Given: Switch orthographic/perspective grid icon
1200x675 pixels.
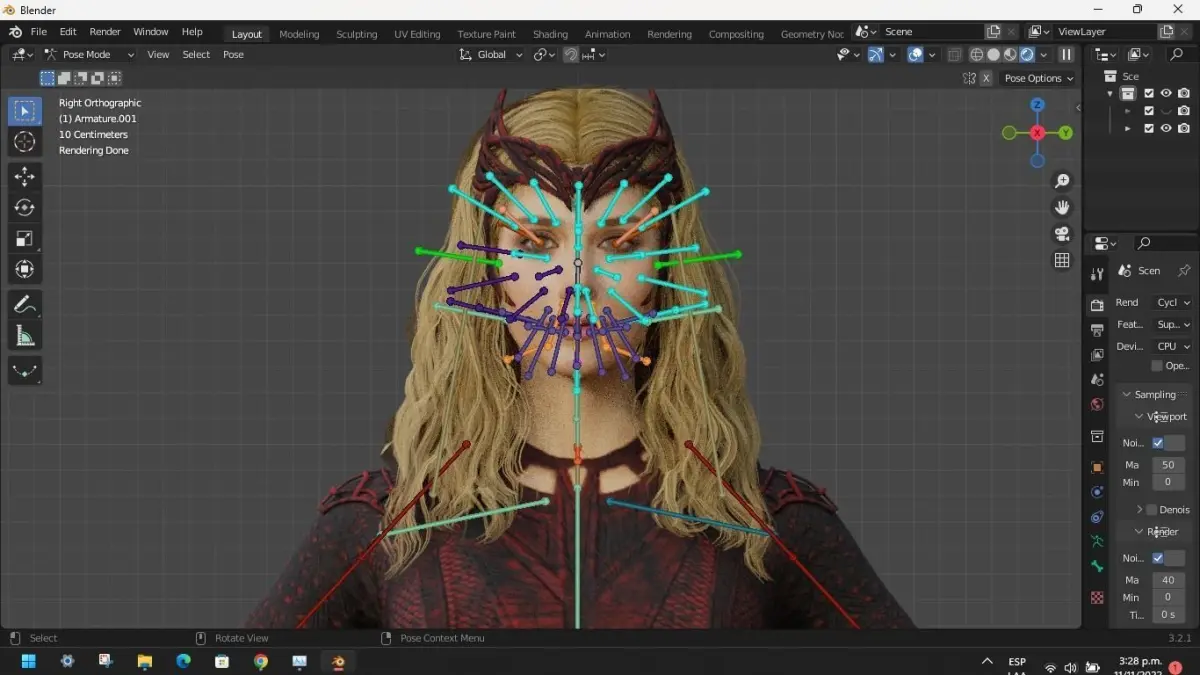Looking at the screenshot, I should click(1062, 260).
